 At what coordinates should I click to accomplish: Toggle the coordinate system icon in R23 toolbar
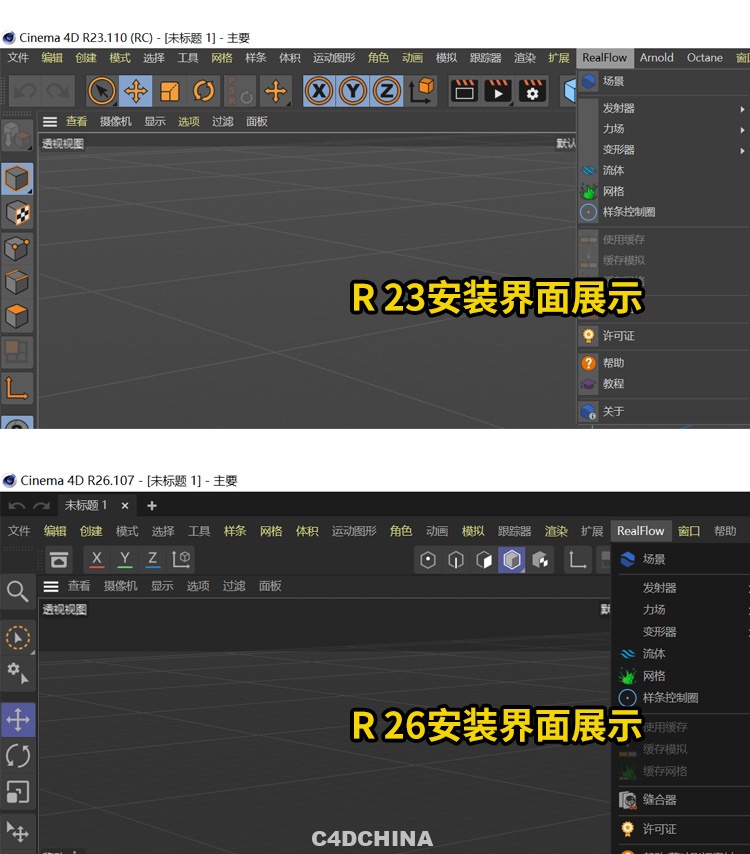tap(422, 90)
